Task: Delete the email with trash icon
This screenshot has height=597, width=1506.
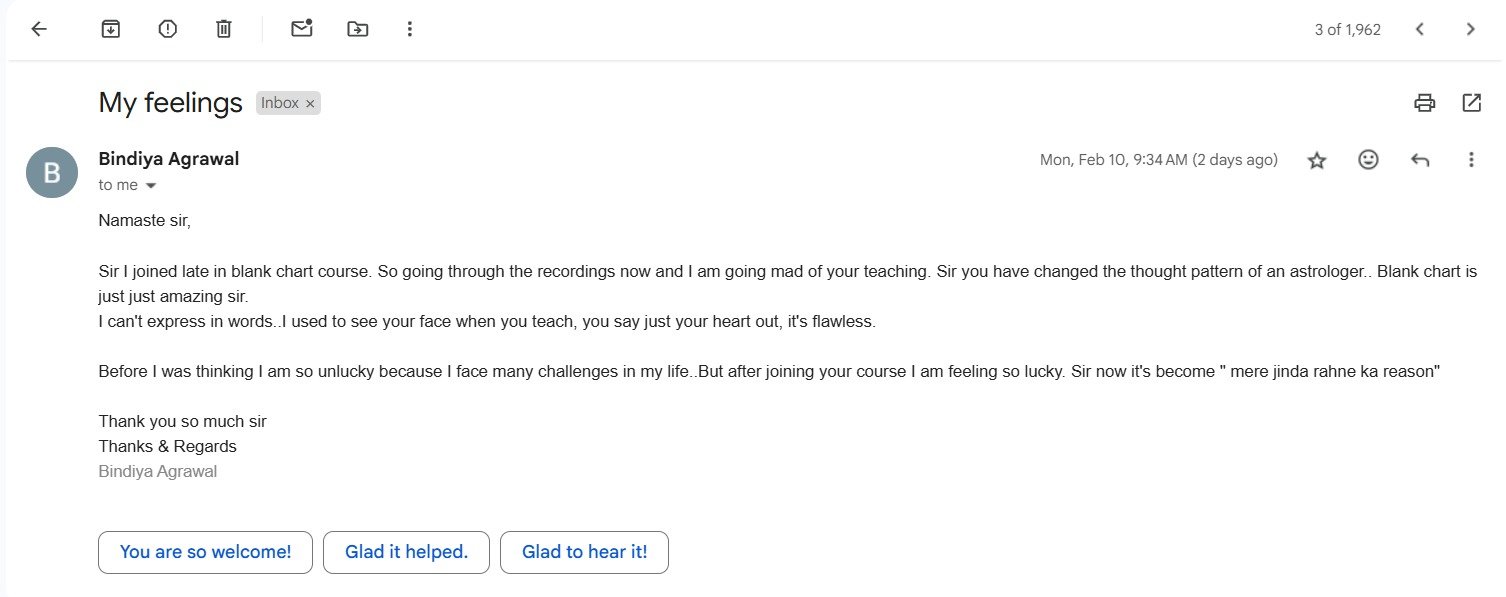Action: click(224, 29)
